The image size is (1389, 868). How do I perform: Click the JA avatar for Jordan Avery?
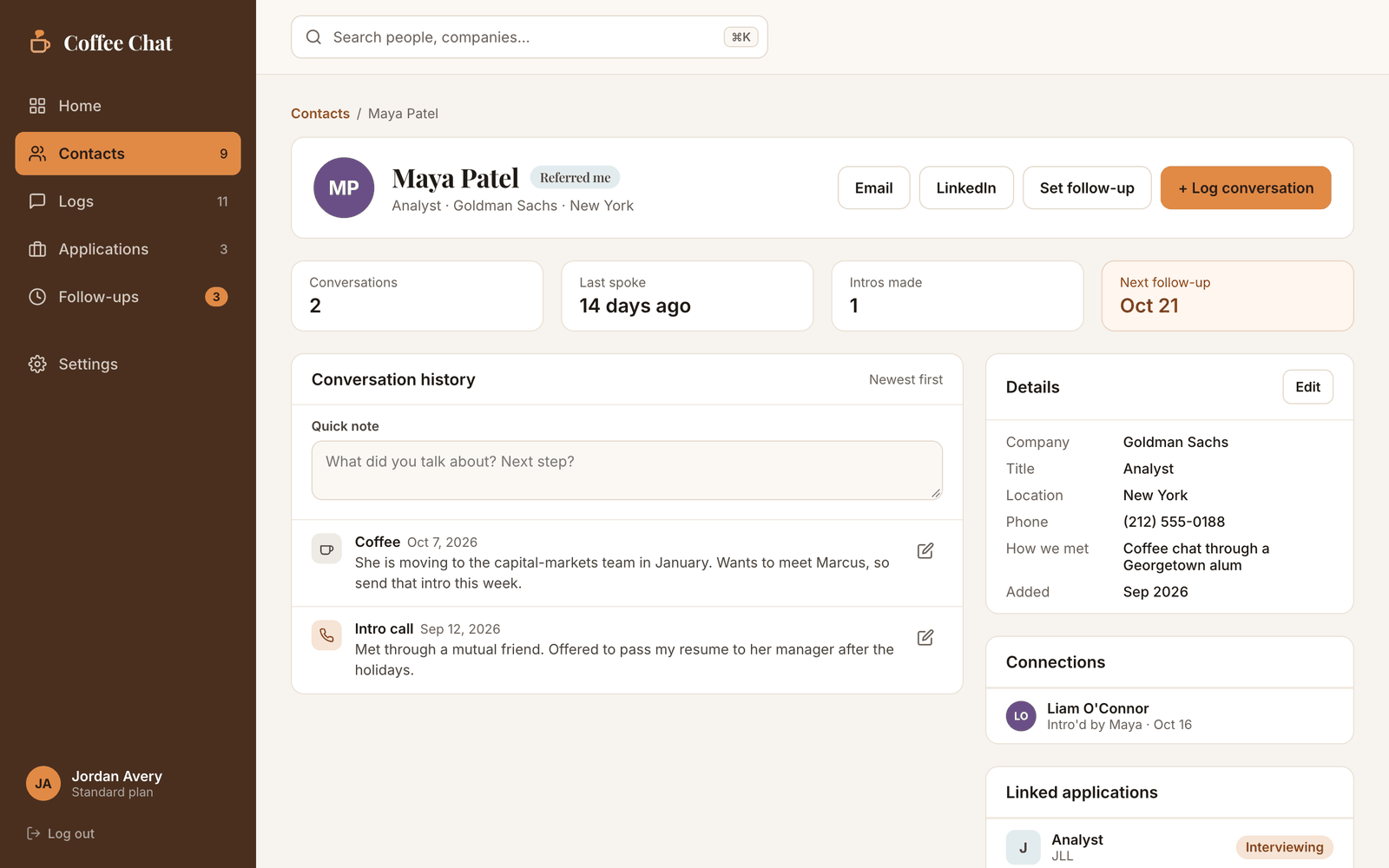pos(43,784)
